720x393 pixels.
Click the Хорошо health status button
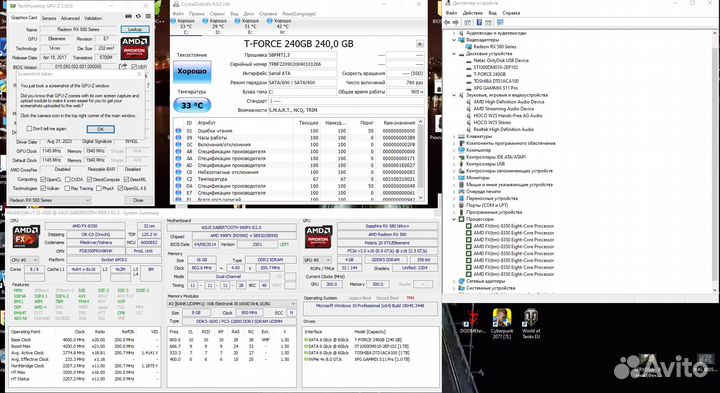coord(192,72)
